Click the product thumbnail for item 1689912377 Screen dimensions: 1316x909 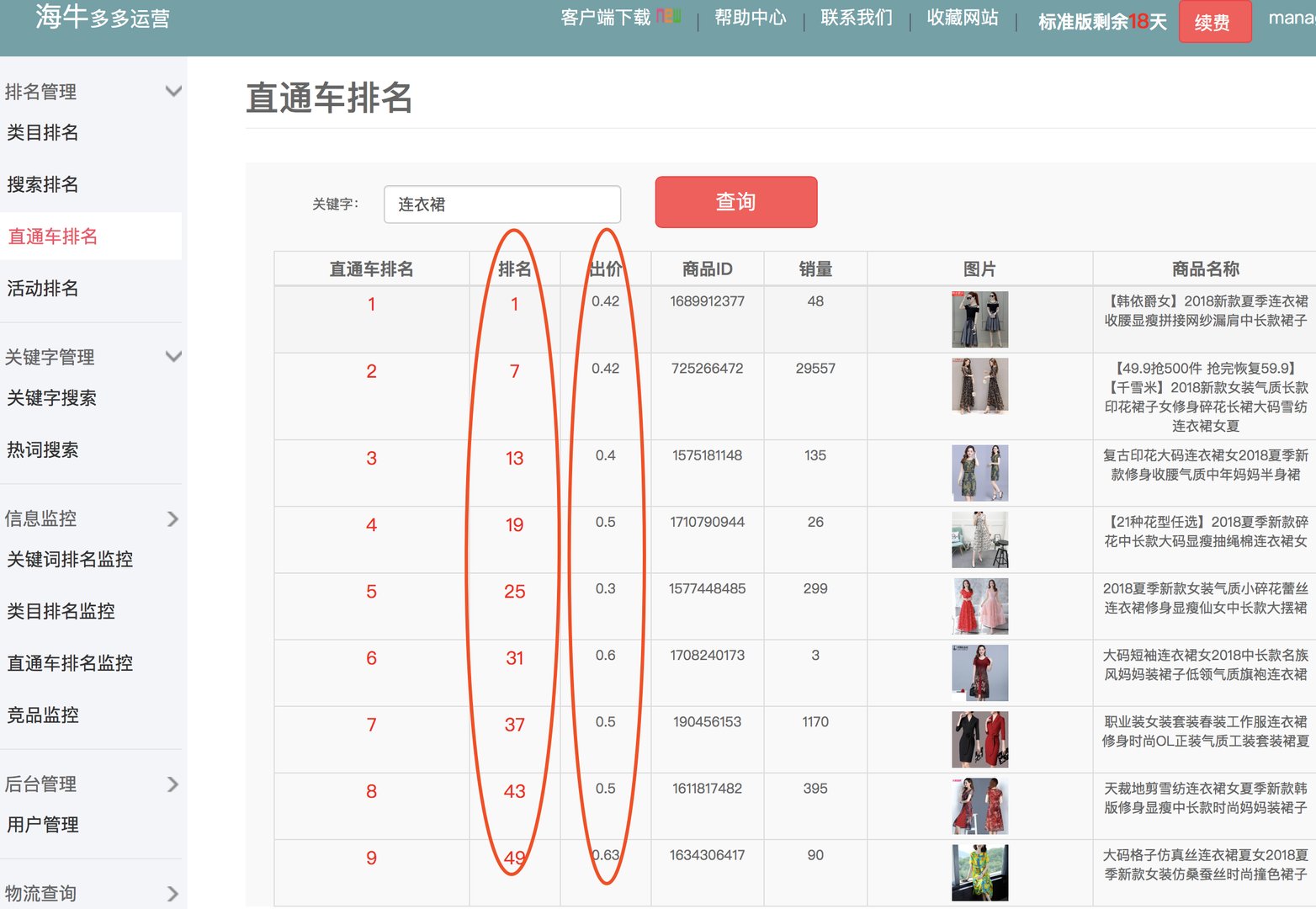click(979, 319)
